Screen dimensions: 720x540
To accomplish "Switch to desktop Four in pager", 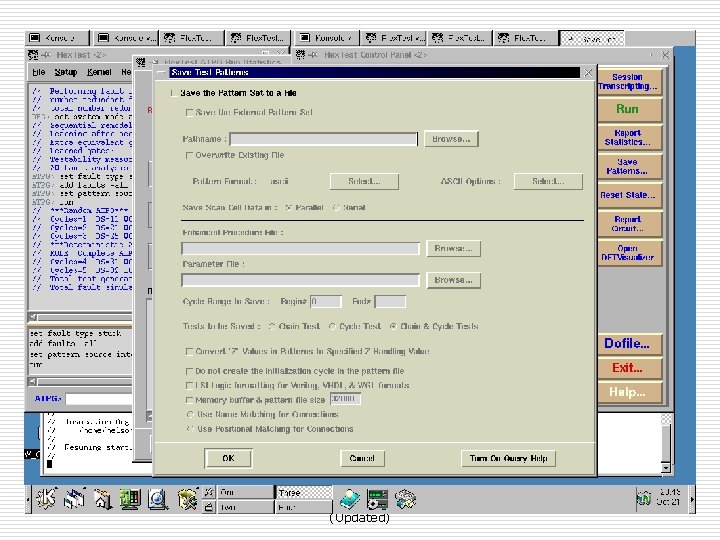I will pos(303,507).
